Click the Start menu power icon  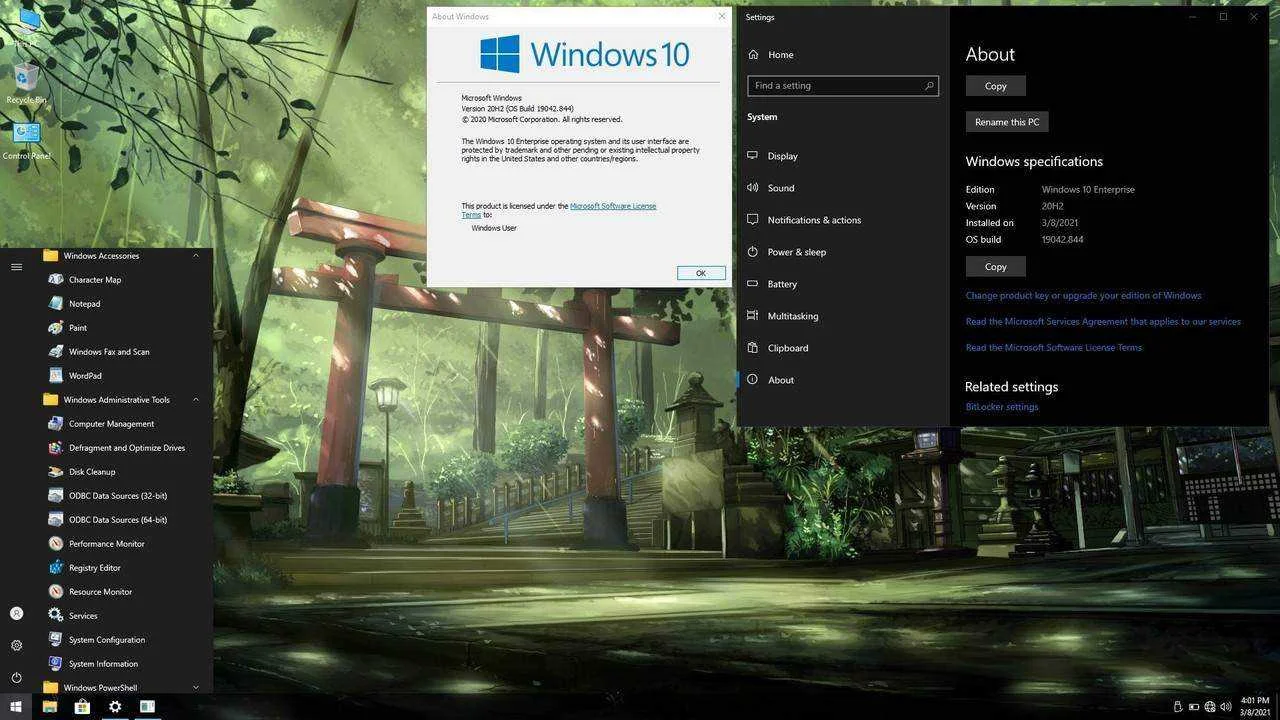(x=16, y=677)
